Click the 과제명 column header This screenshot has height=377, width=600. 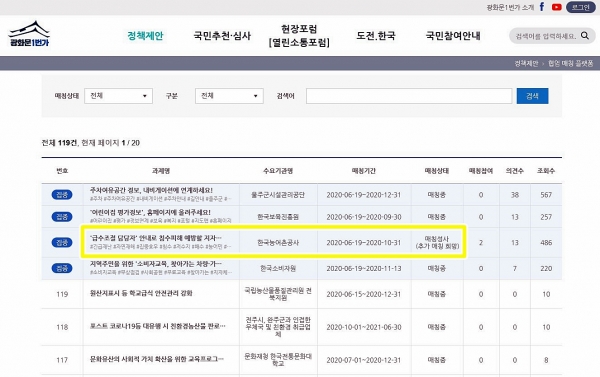[x=161, y=171]
